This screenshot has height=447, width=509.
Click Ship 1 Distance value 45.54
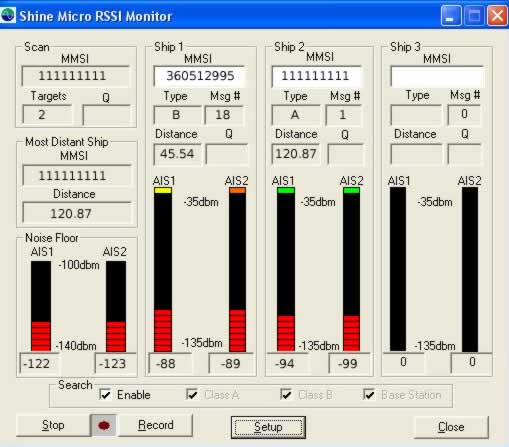coord(177,154)
